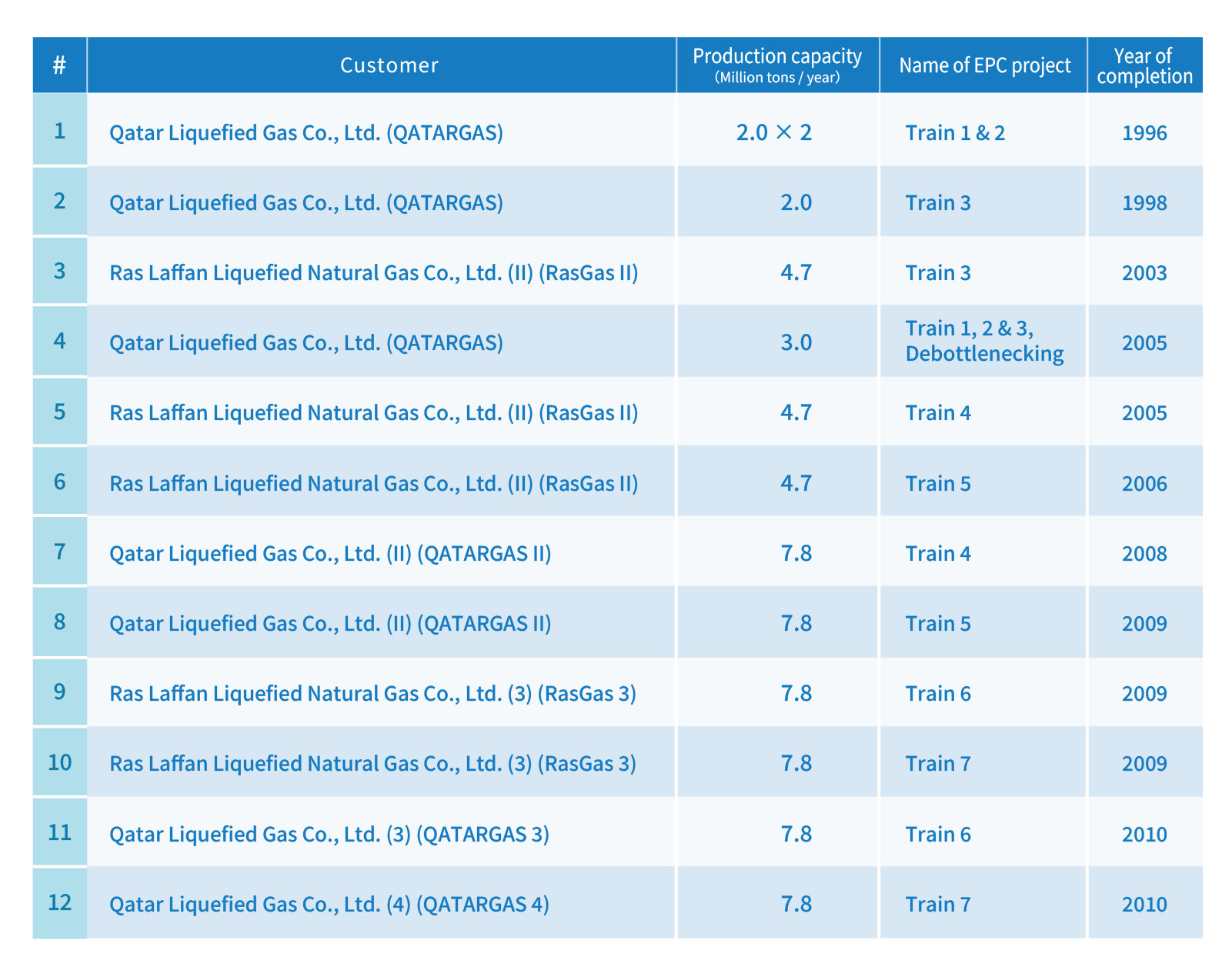Click the capacity value 2.0 × 2
This screenshot has width=1232, height=970.
tap(774, 133)
